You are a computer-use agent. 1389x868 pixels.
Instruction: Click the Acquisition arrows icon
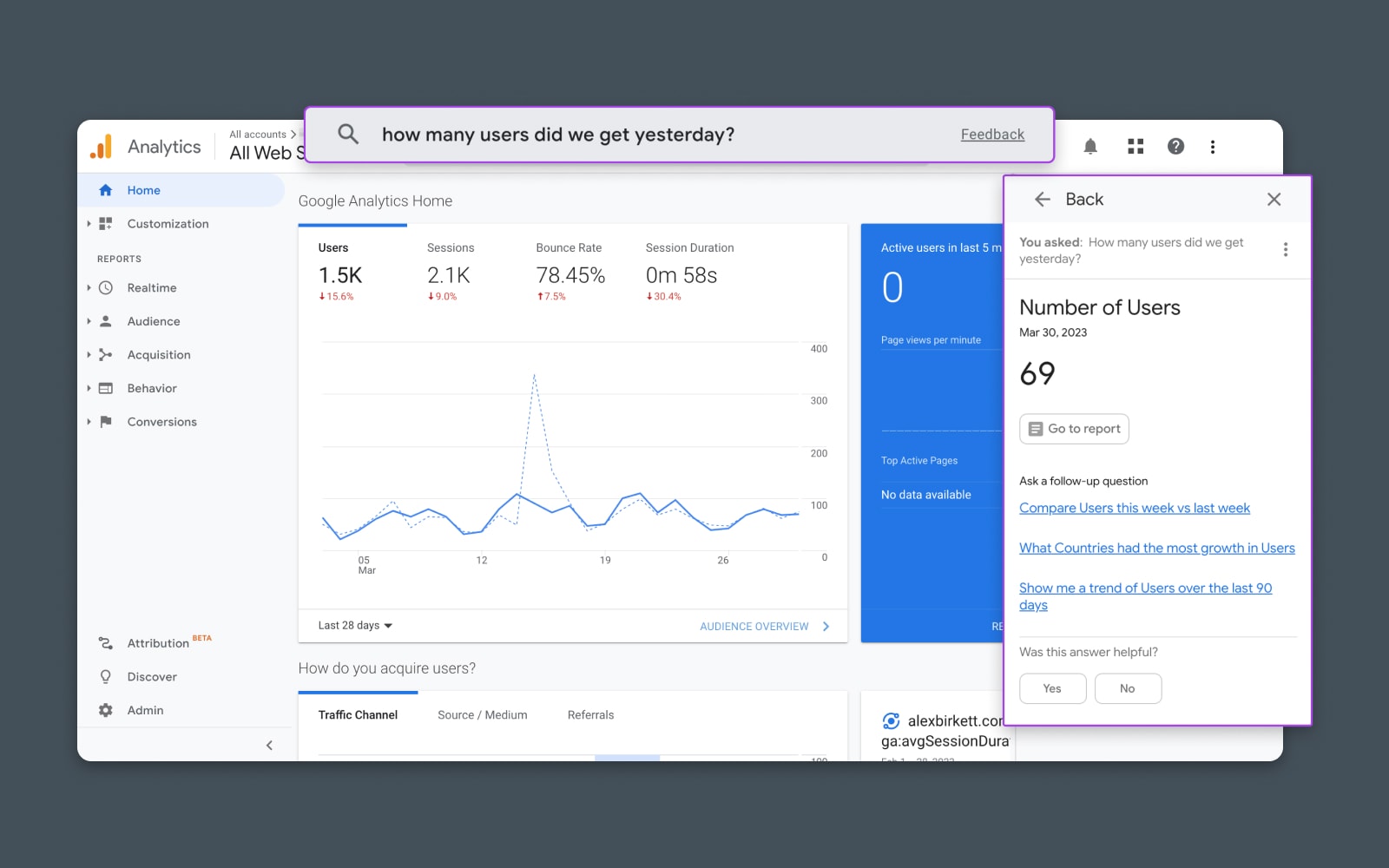[x=105, y=355]
